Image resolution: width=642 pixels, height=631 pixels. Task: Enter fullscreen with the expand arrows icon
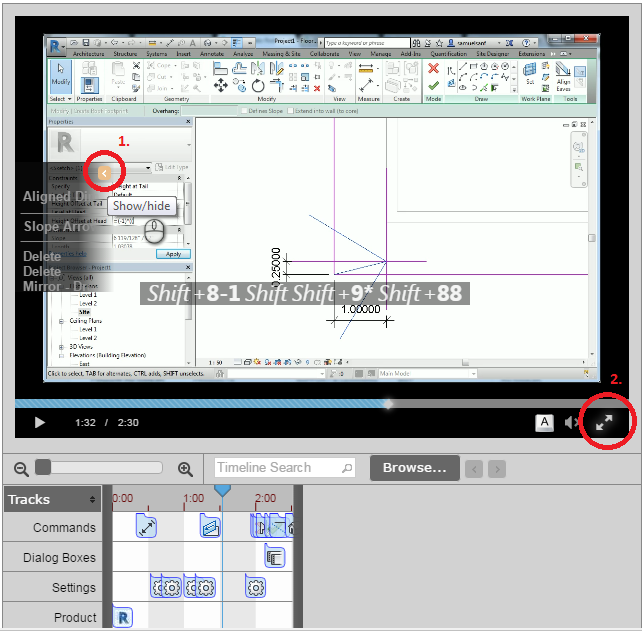coord(604,422)
